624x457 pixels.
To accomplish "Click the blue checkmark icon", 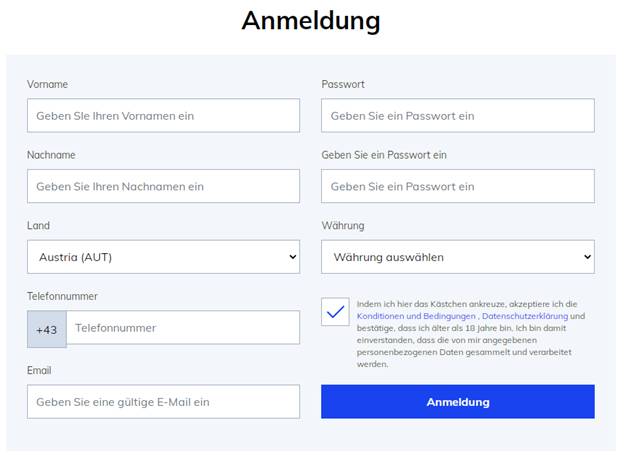I will tap(335, 312).
